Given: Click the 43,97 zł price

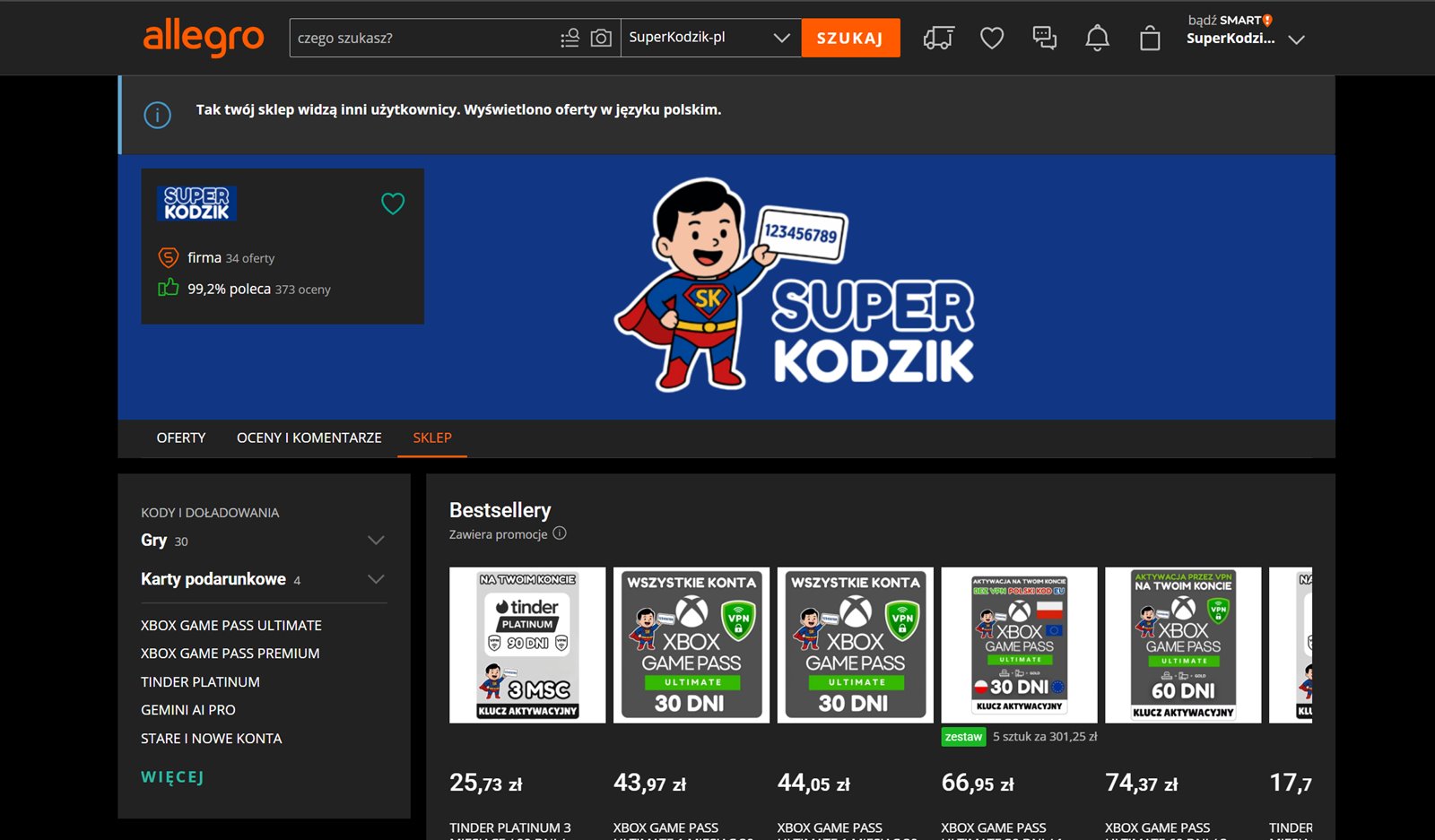Looking at the screenshot, I should (650, 784).
